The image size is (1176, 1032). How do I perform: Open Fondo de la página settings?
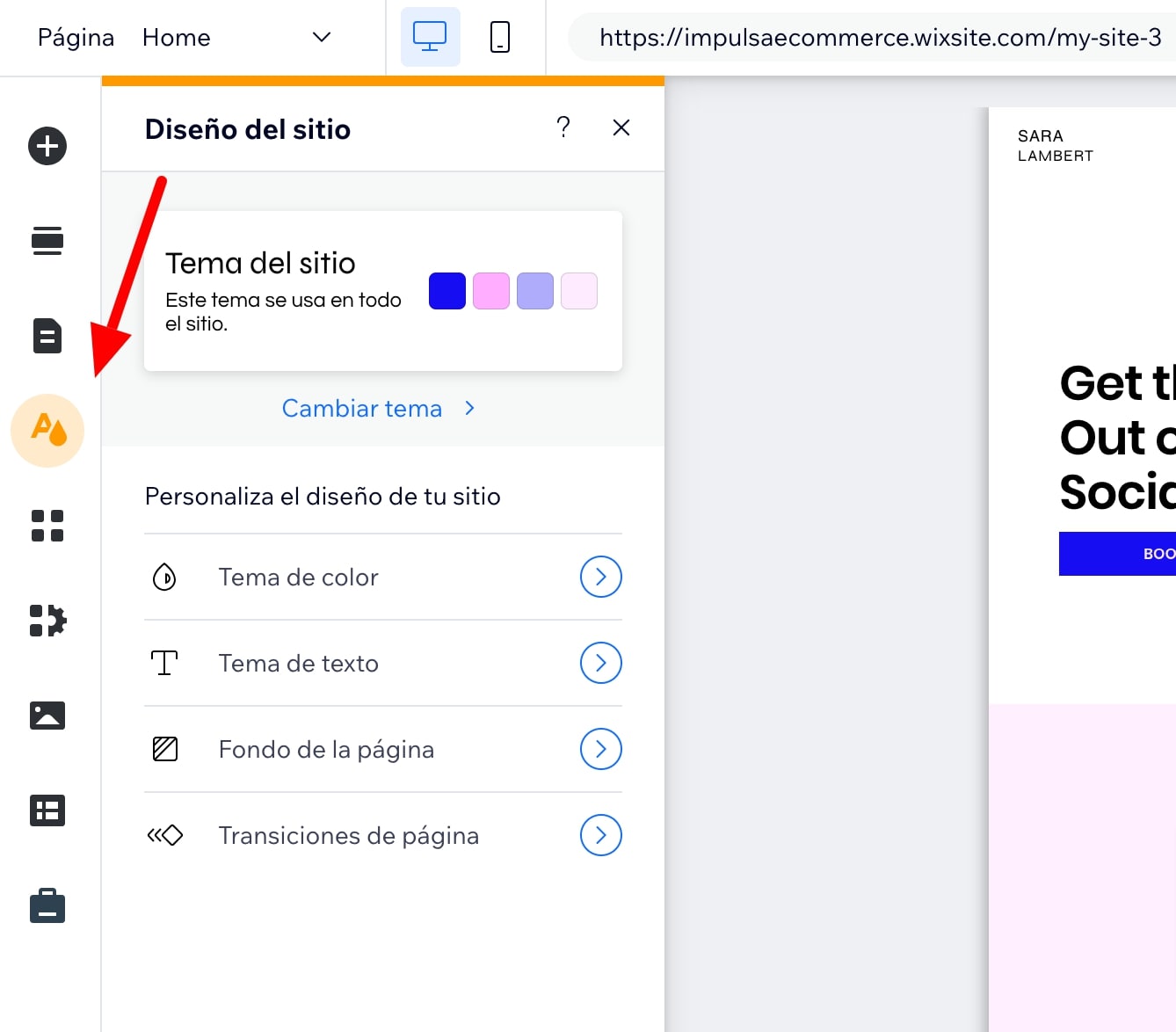tap(600, 749)
